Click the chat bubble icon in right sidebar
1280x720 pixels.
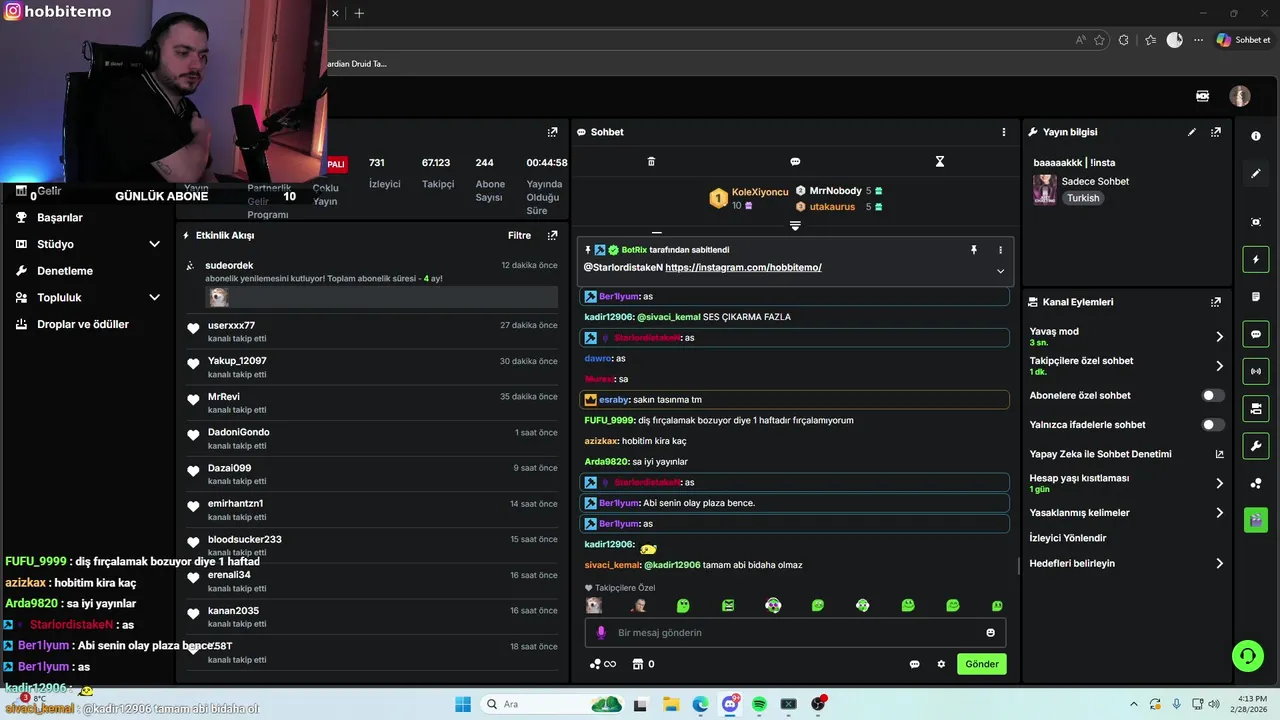pyautogui.click(x=1256, y=334)
